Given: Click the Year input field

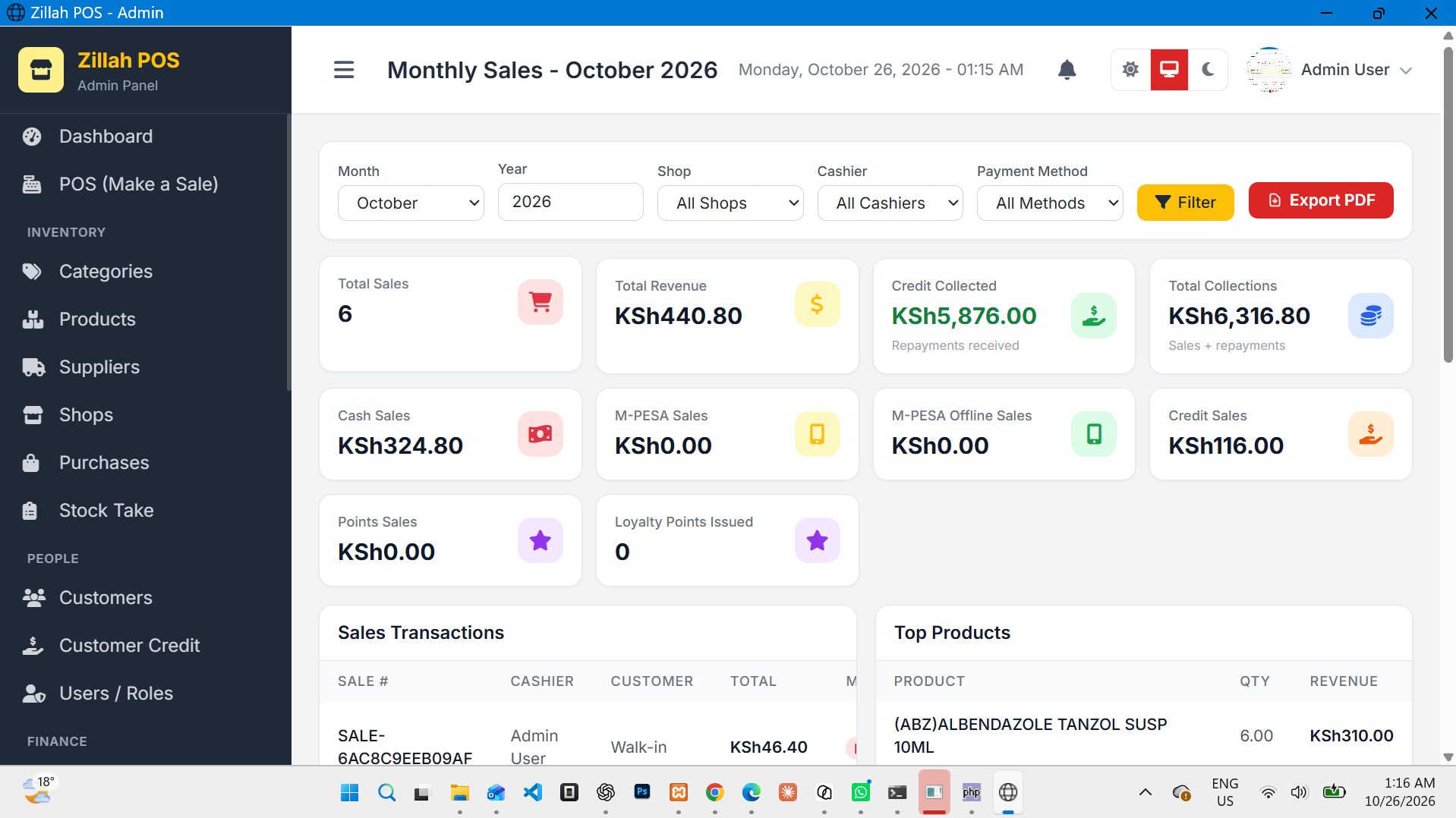Looking at the screenshot, I should coord(570,202).
